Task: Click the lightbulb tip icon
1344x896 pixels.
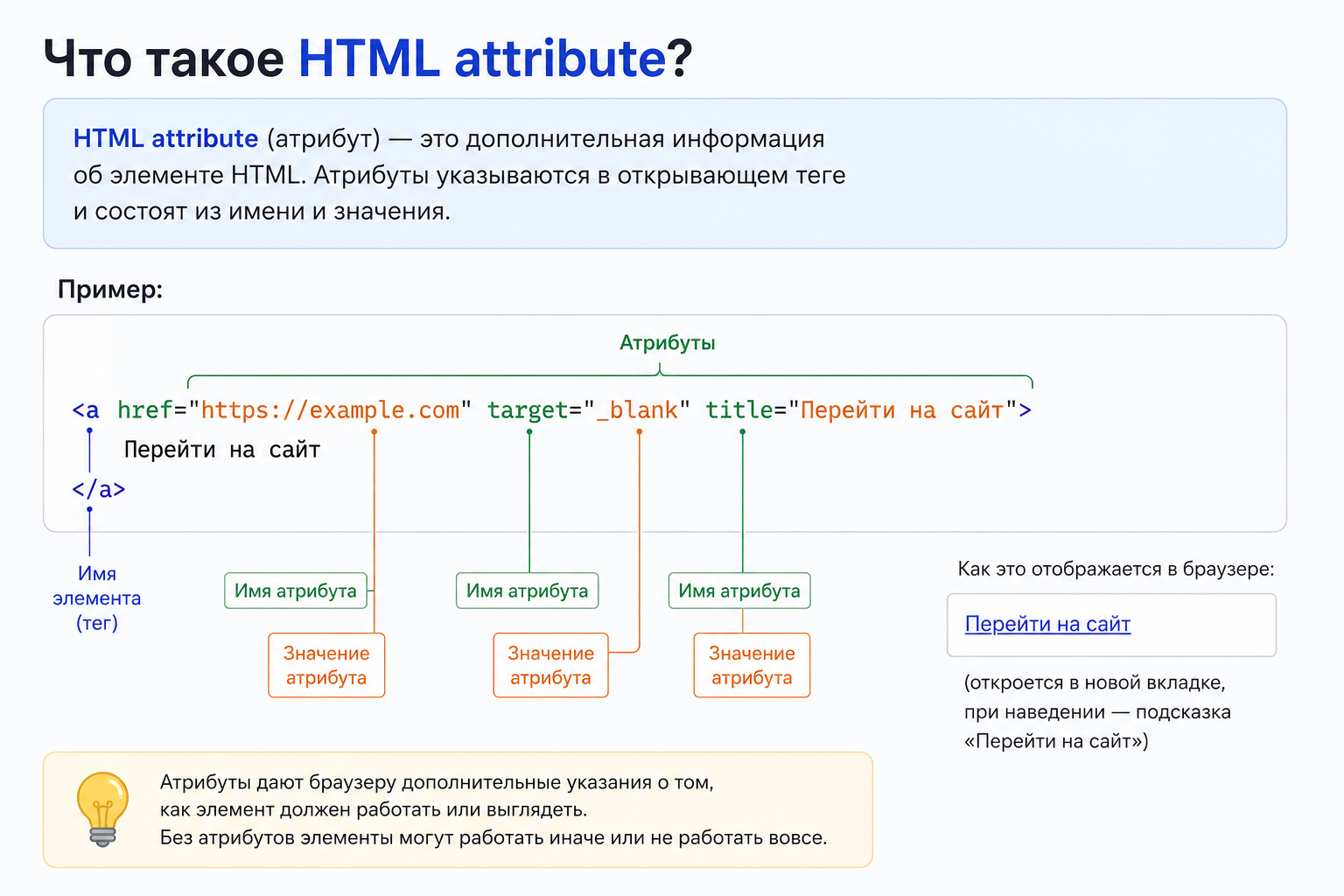Action: click(103, 809)
